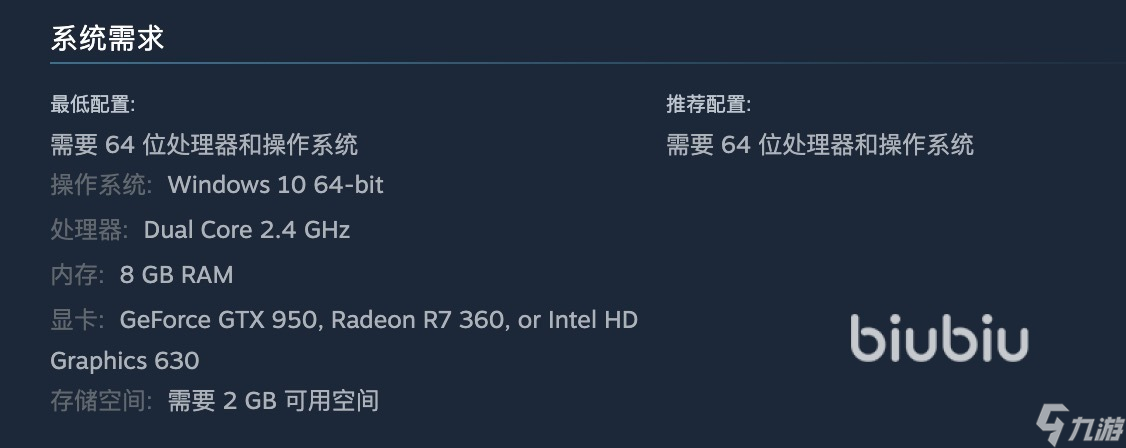This screenshot has width=1126, height=448.
Task: Click the biubiu watermark logo
Action: click(x=939, y=337)
